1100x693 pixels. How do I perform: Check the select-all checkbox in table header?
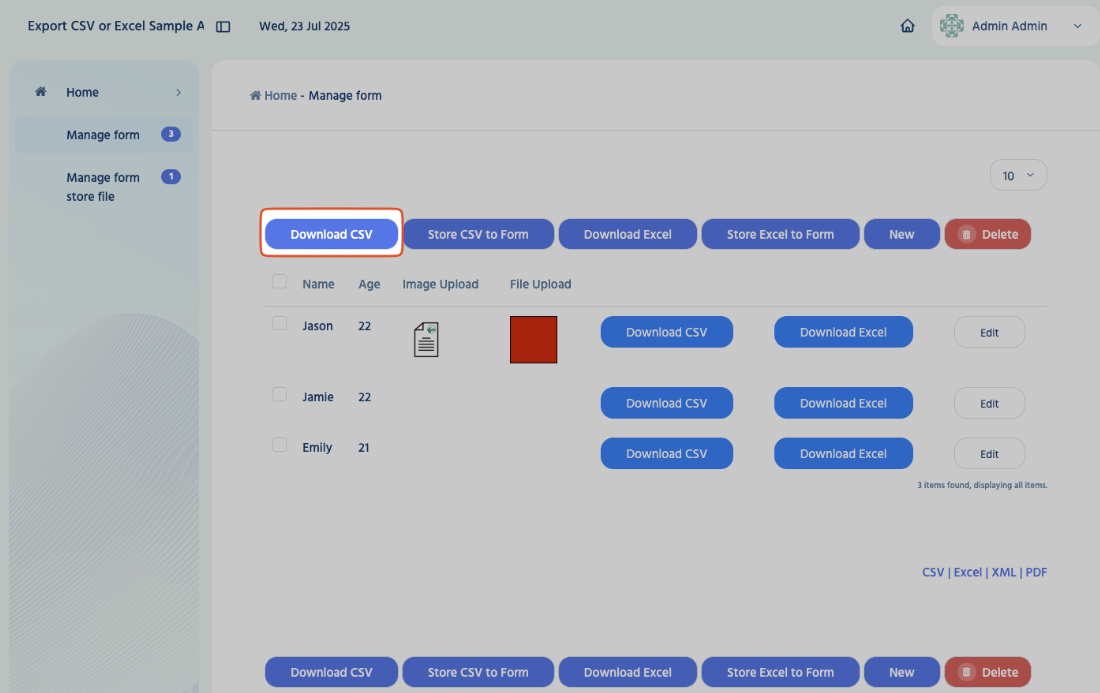coord(279,282)
